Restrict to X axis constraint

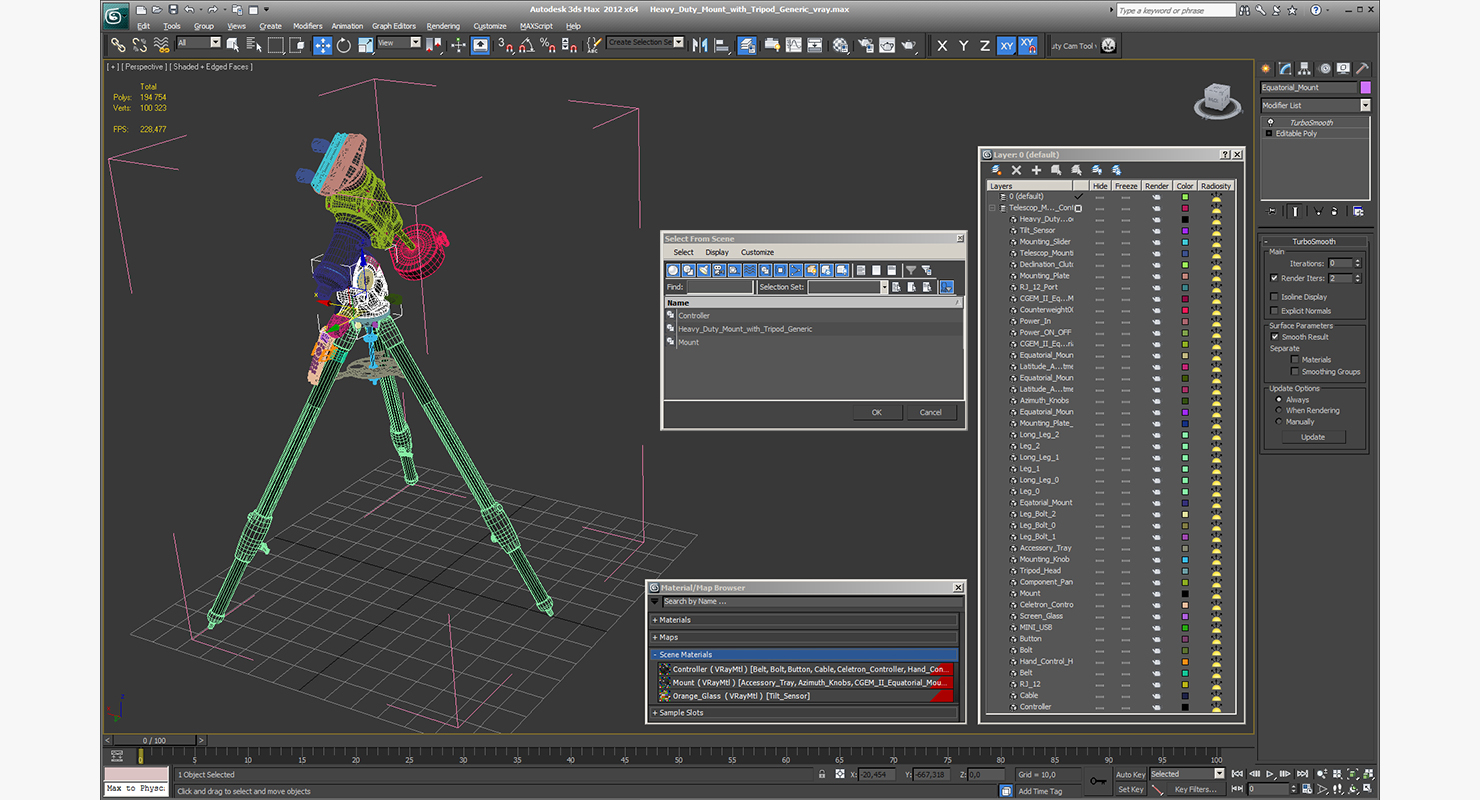coord(942,45)
